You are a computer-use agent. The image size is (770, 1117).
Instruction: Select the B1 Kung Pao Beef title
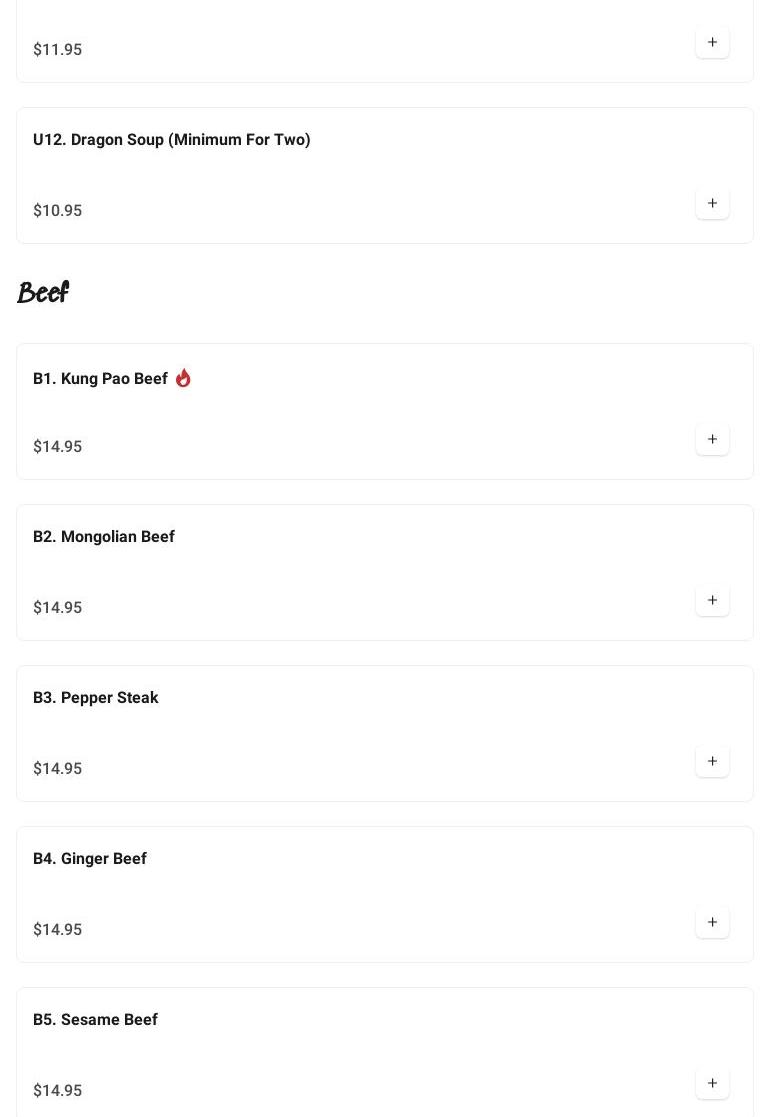[100, 378]
